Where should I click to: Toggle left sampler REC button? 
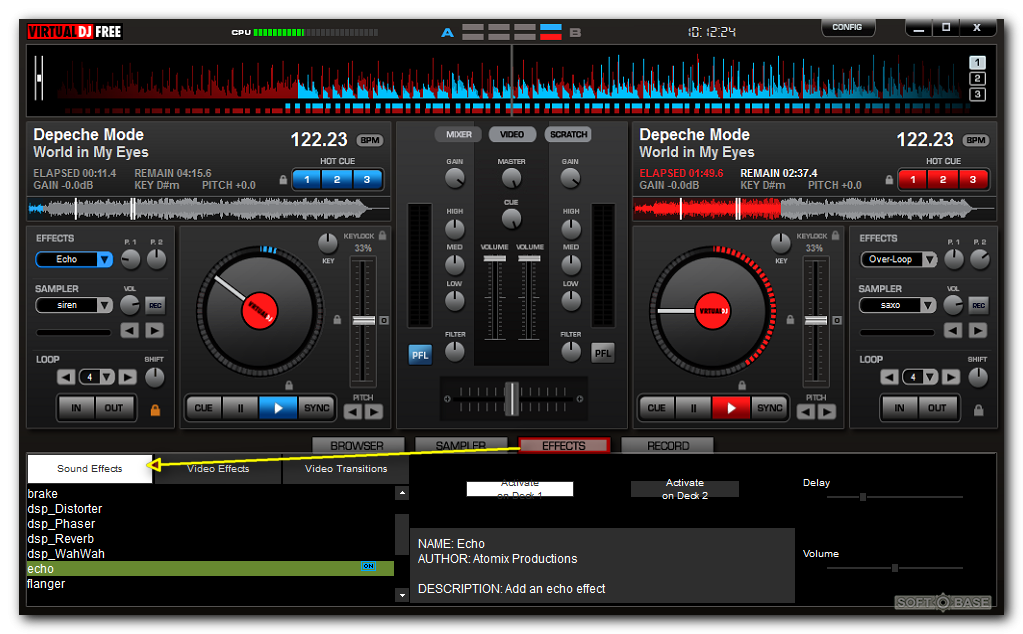coord(155,305)
